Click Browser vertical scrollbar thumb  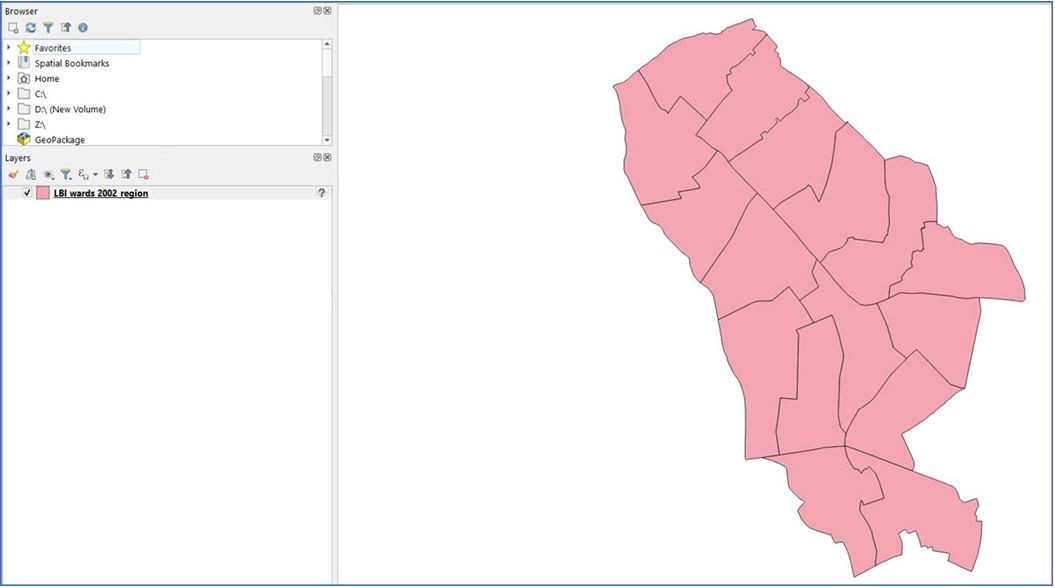pyautogui.click(x=327, y=62)
